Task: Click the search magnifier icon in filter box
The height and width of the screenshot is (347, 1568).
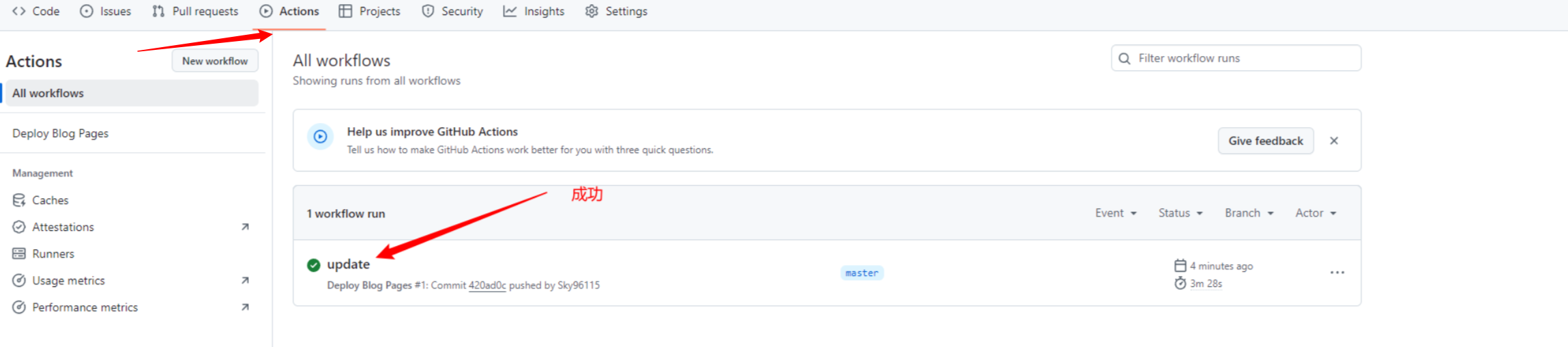Action: 1124,59
